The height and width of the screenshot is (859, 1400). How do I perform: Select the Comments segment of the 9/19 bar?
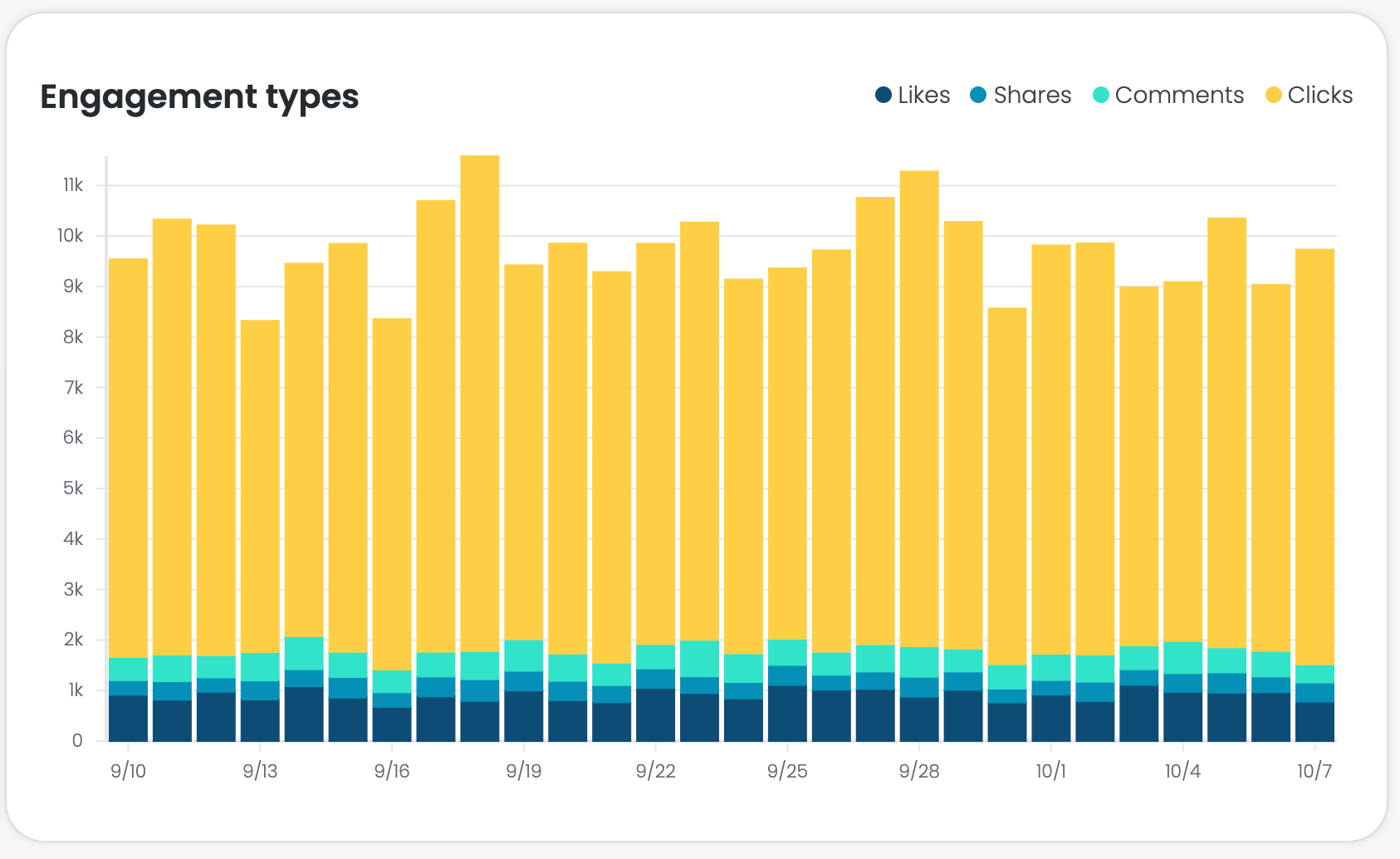tap(524, 655)
